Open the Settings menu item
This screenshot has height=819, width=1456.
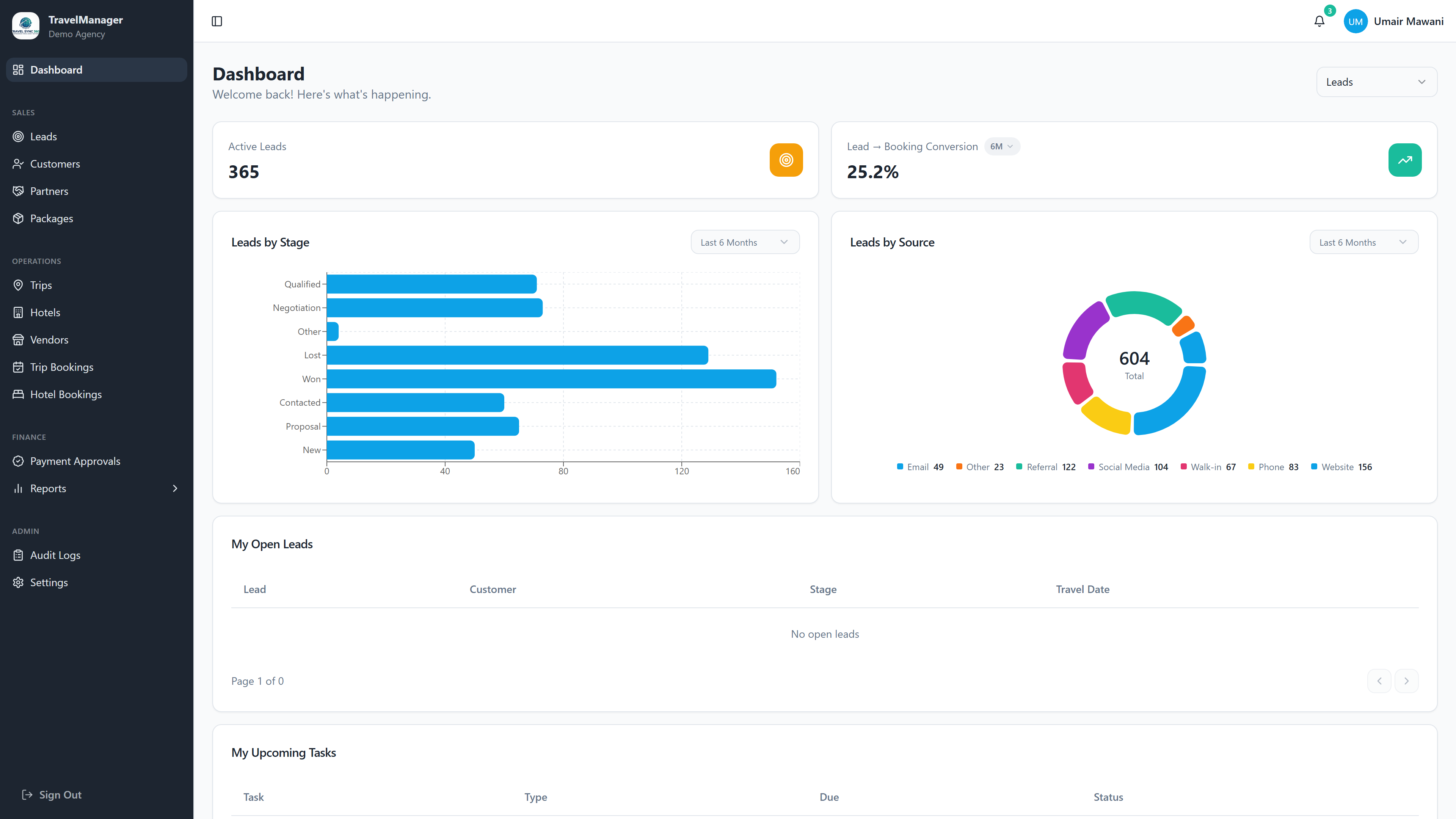tap(97, 583)
